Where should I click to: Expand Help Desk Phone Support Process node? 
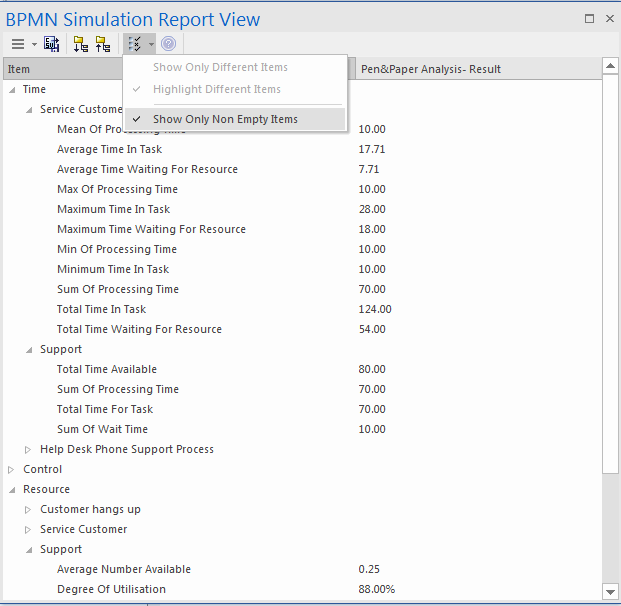[29, 449]
